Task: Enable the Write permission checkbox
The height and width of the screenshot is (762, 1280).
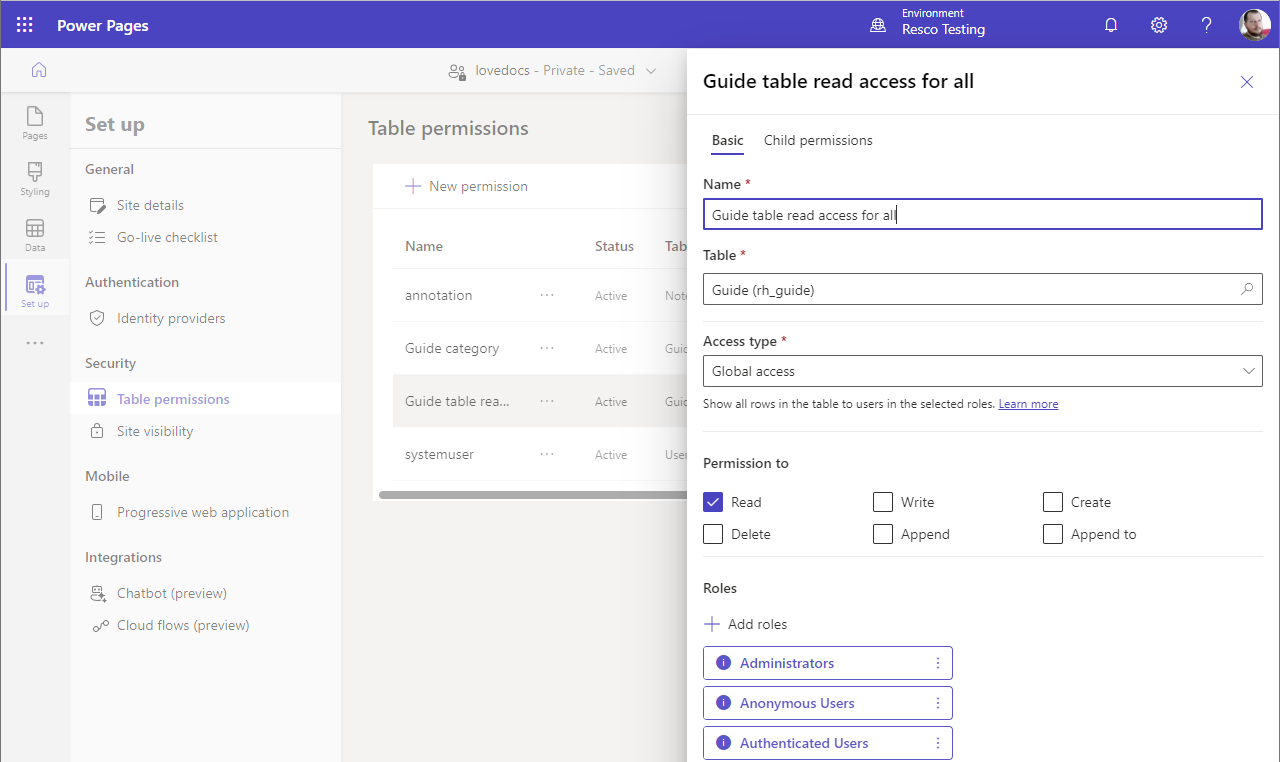Action: point(883,502)
